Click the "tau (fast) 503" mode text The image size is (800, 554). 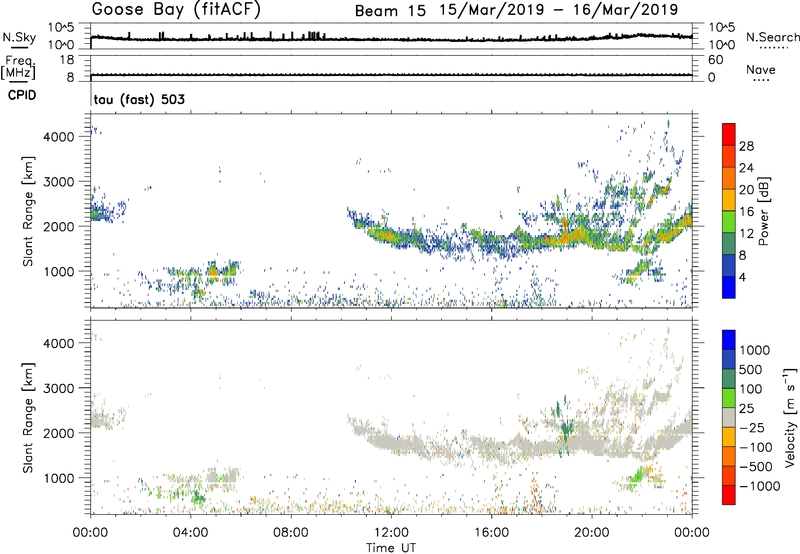coord(139,99)
